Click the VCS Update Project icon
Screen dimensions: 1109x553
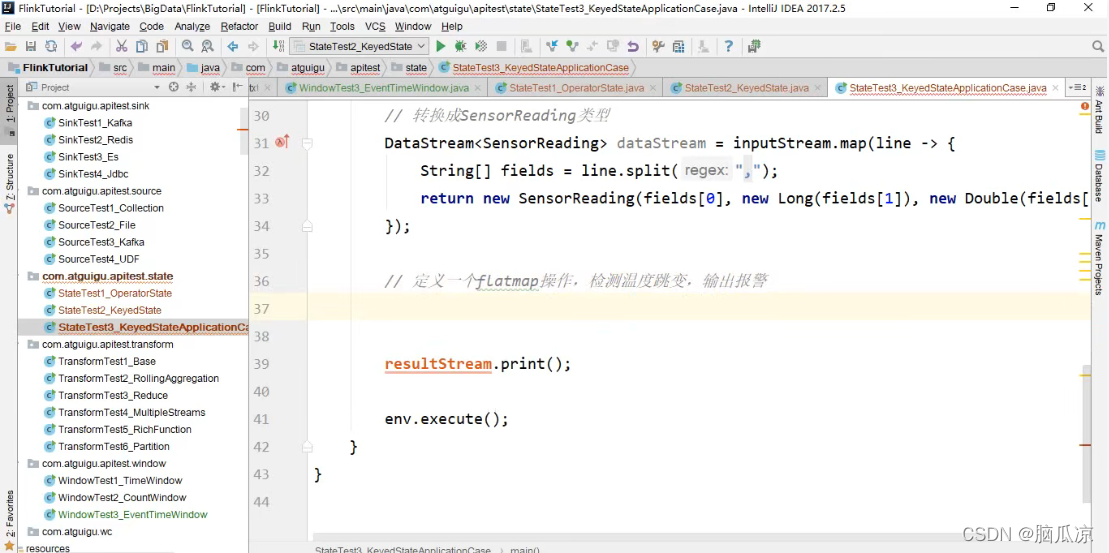click(552, 46)
